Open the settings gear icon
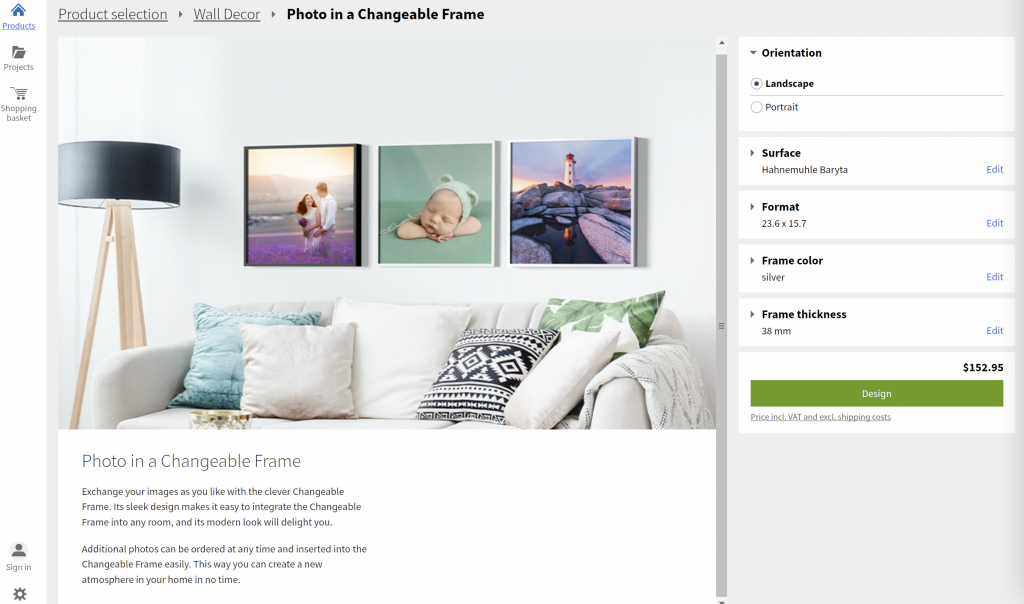1024x604 pixels. tap(20, 594)
